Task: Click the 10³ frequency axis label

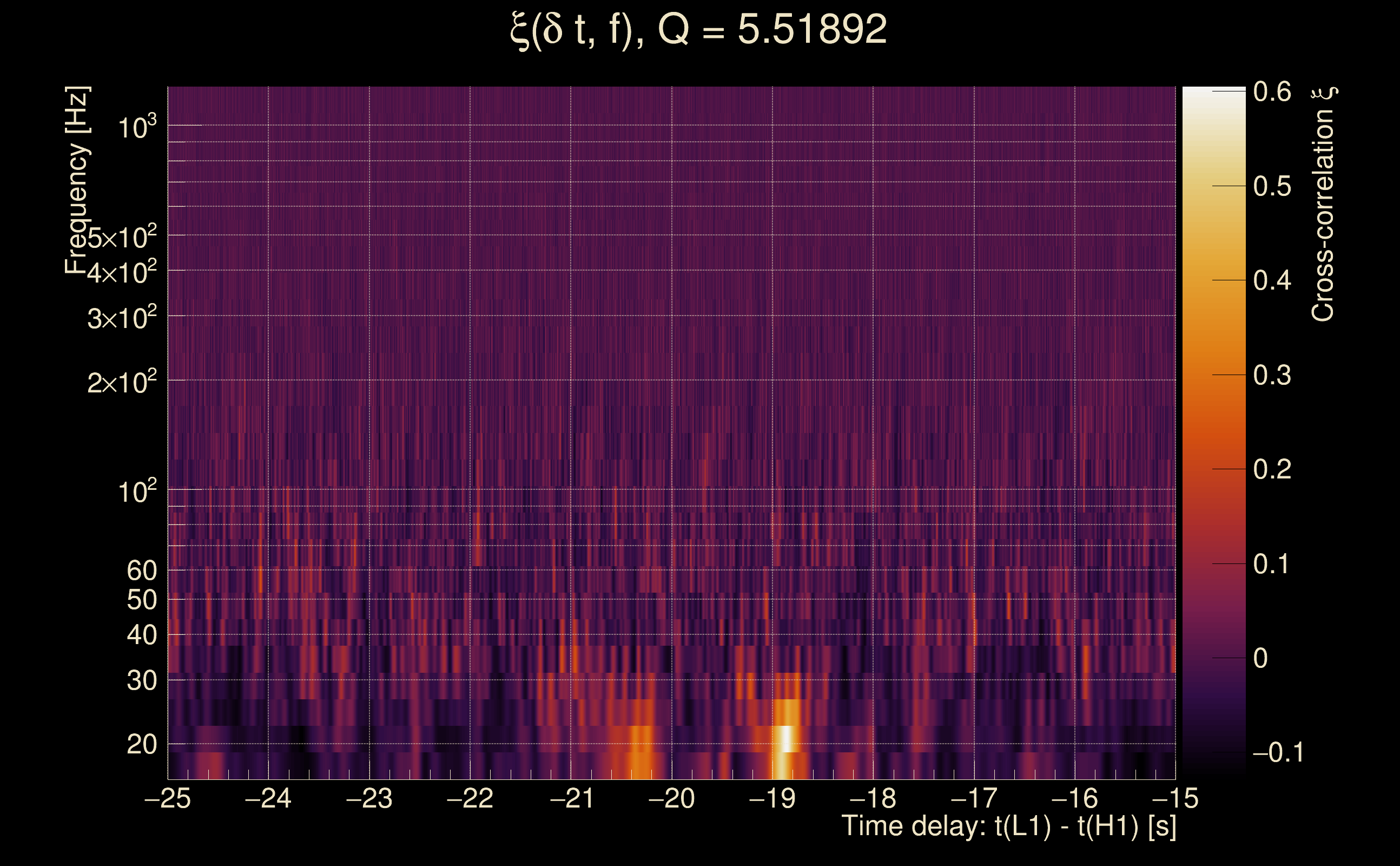Action: [x=137, y=127]
